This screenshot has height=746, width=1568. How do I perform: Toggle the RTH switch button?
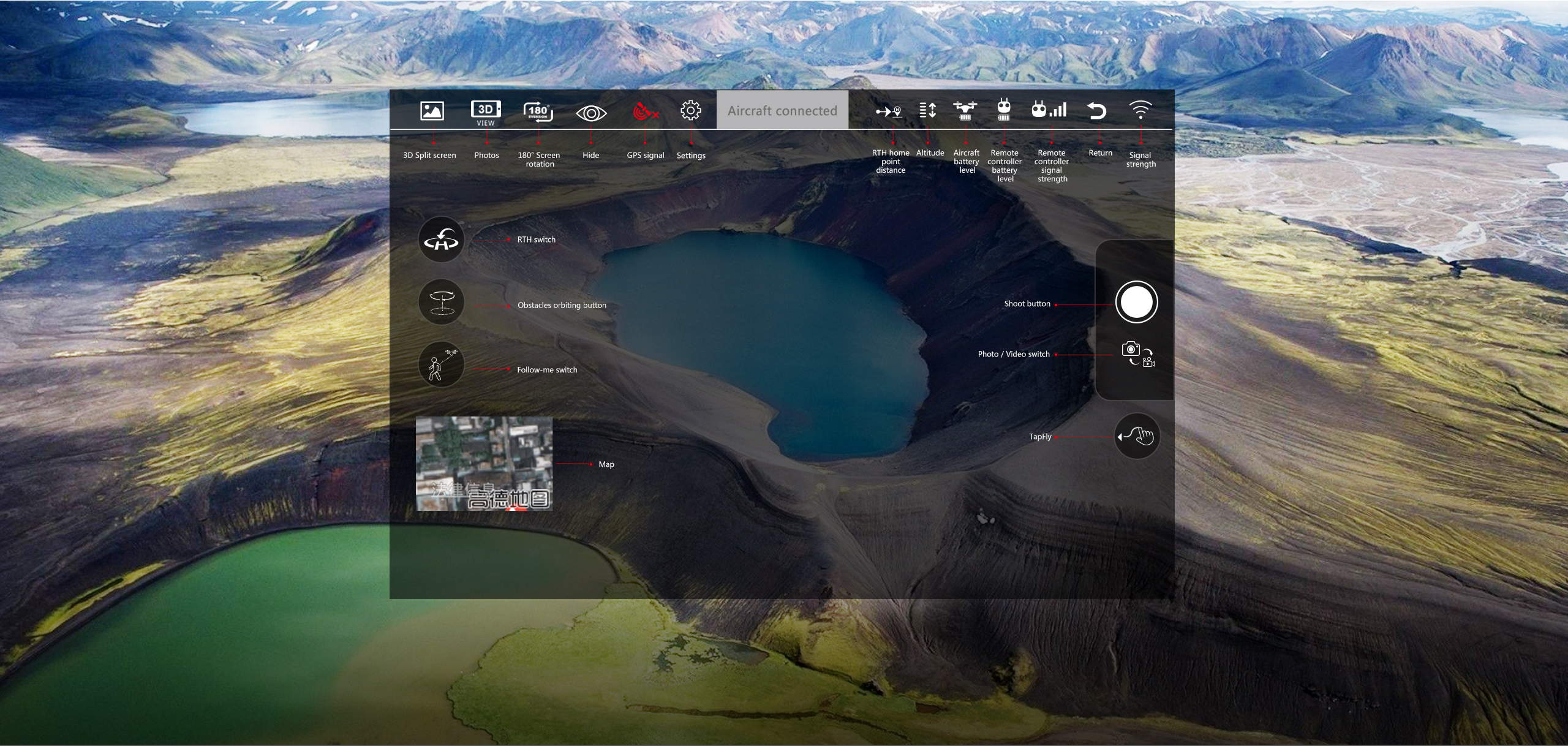point(441,239)
